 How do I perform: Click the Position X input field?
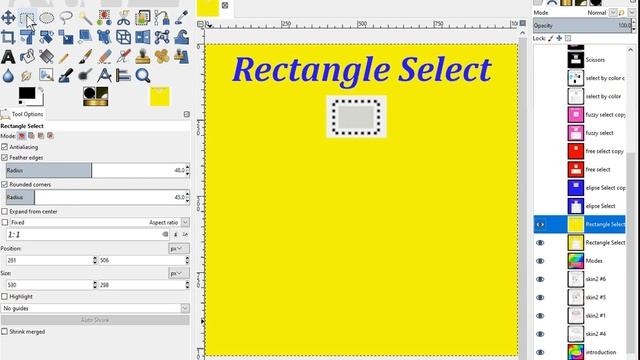pos(49,260)
